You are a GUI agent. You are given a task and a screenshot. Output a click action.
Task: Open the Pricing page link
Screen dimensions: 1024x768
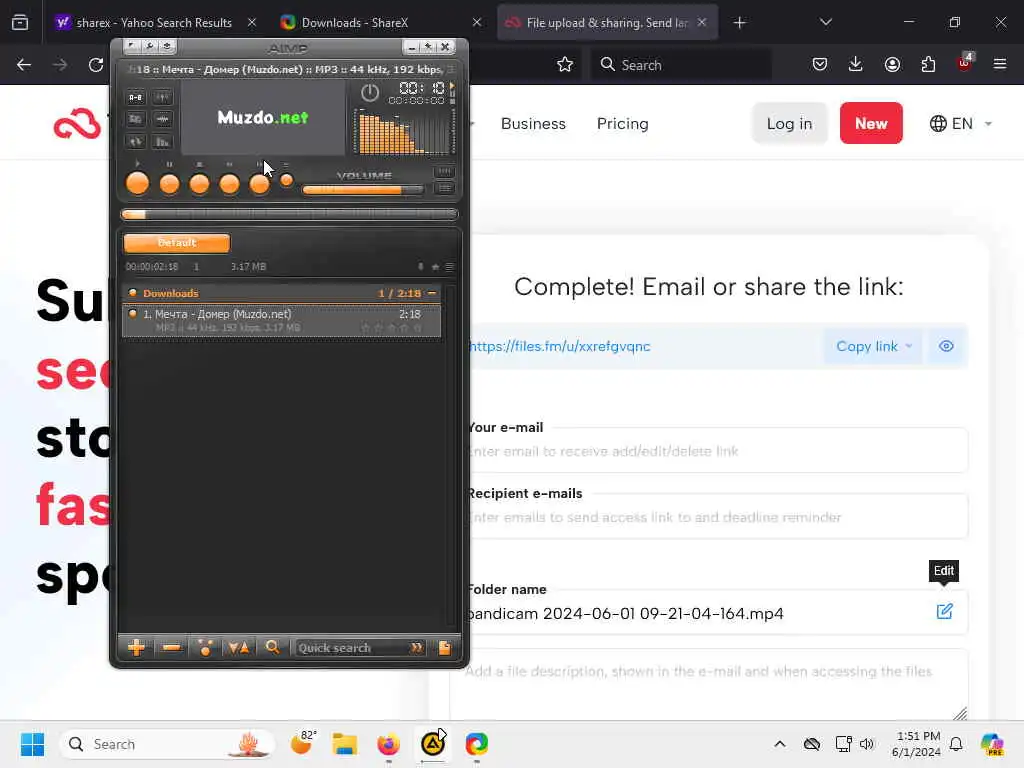(x=622, y=123)
